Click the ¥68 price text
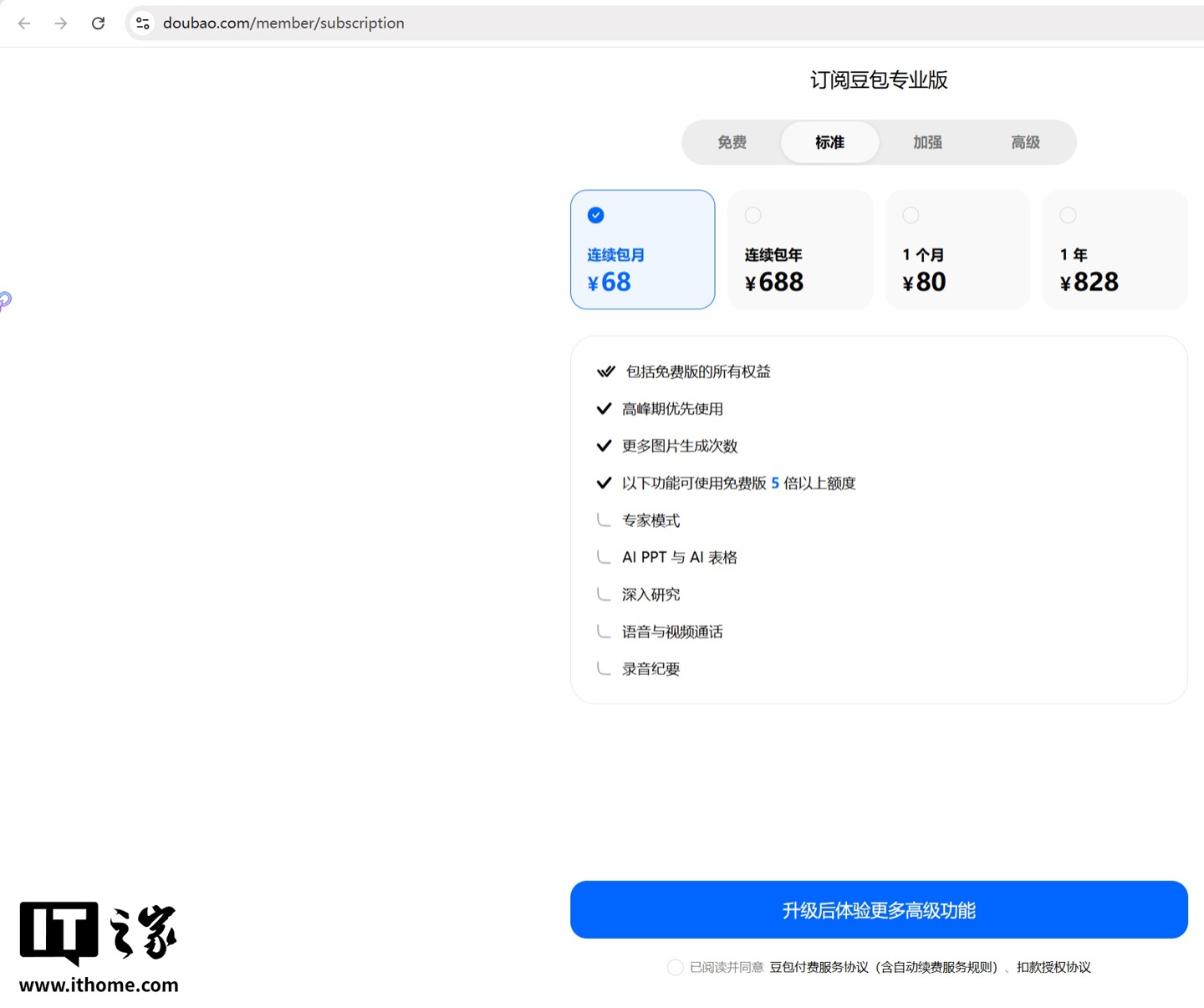Image resolution: width=1204 pixels, height=1008 pixels. (610, 283)
